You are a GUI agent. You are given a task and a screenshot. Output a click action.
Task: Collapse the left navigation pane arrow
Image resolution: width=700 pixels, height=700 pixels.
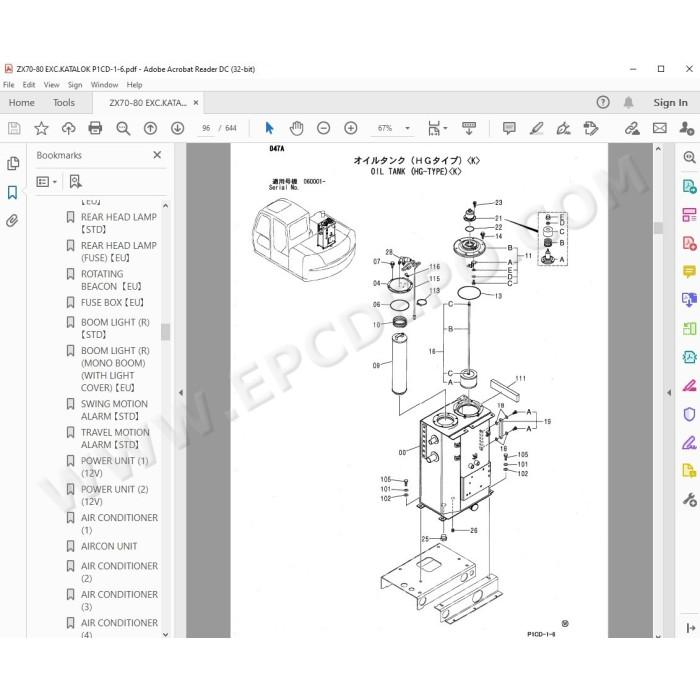[181, 393]
